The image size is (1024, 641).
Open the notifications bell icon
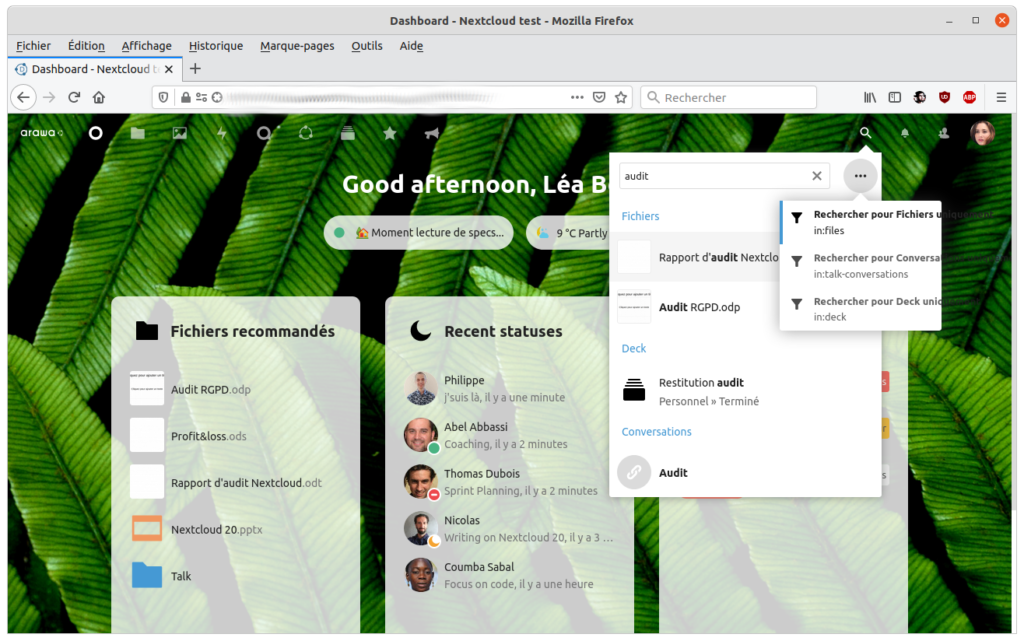[x=904, y=133]
